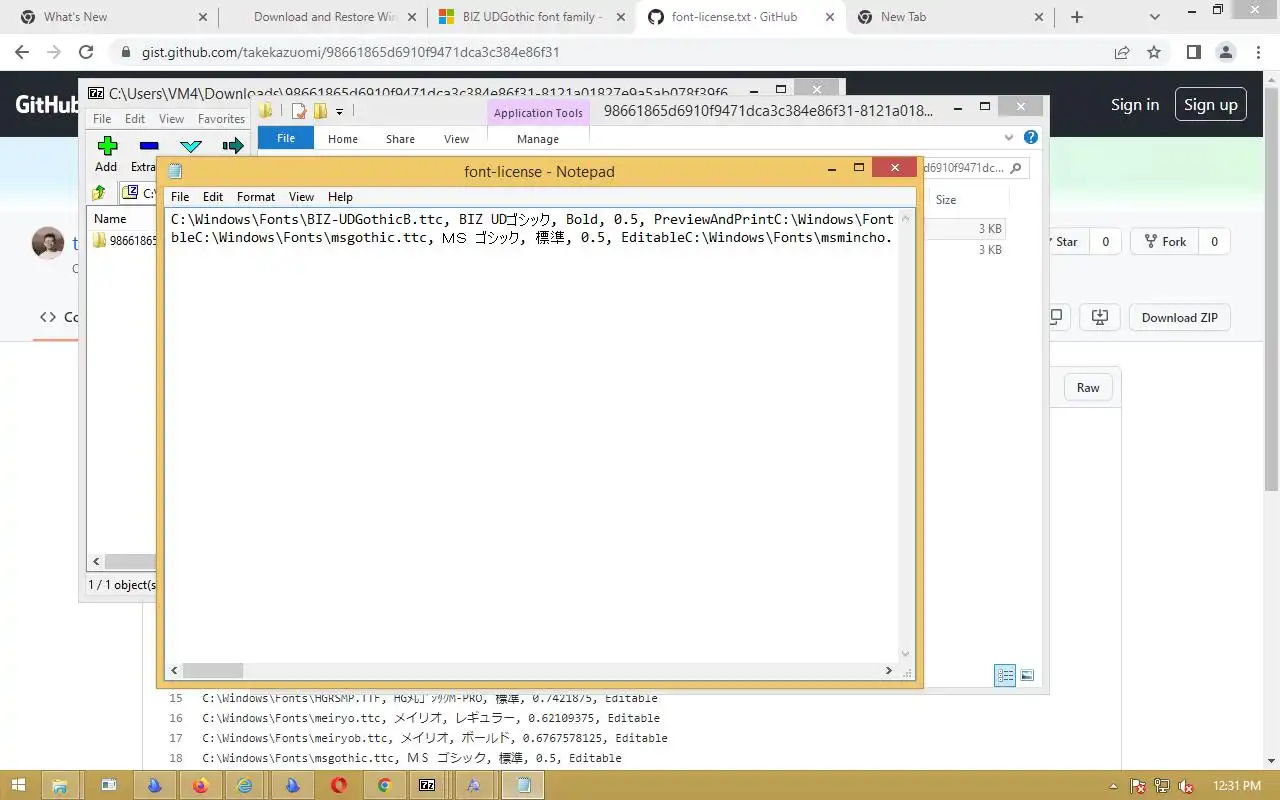Click the Test icon in 7-Zip toolbar
The height and width of the screenshot is (800, 1280).
[x=190, y=146]
